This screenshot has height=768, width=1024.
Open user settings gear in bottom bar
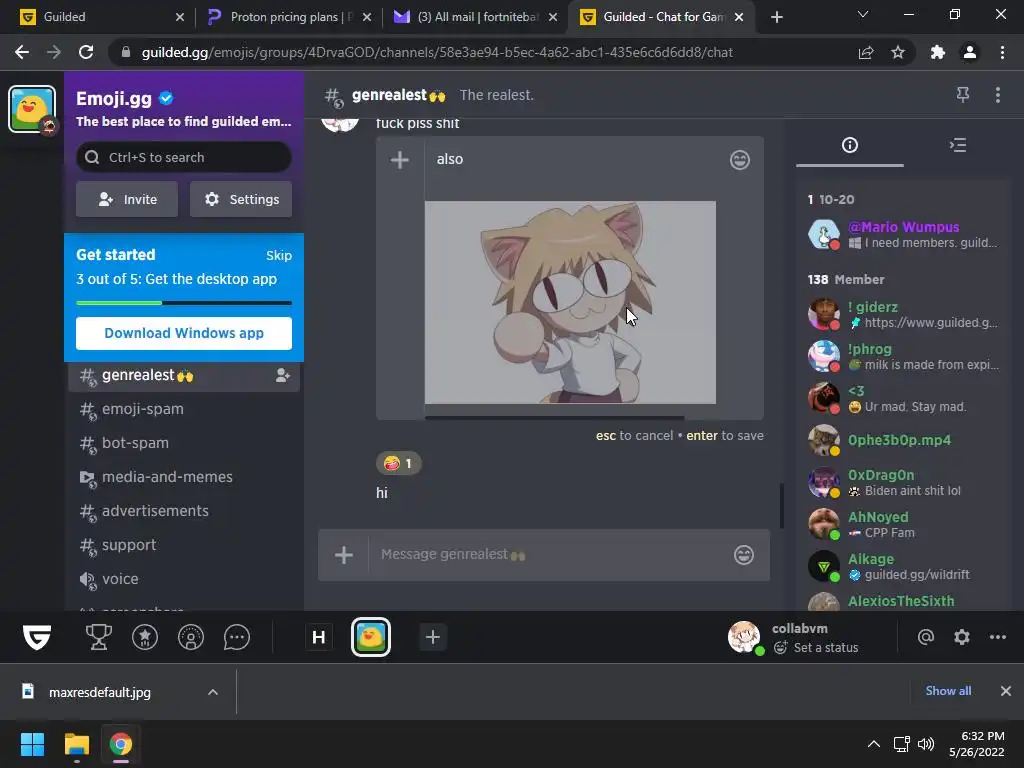[x=961, y=637]
